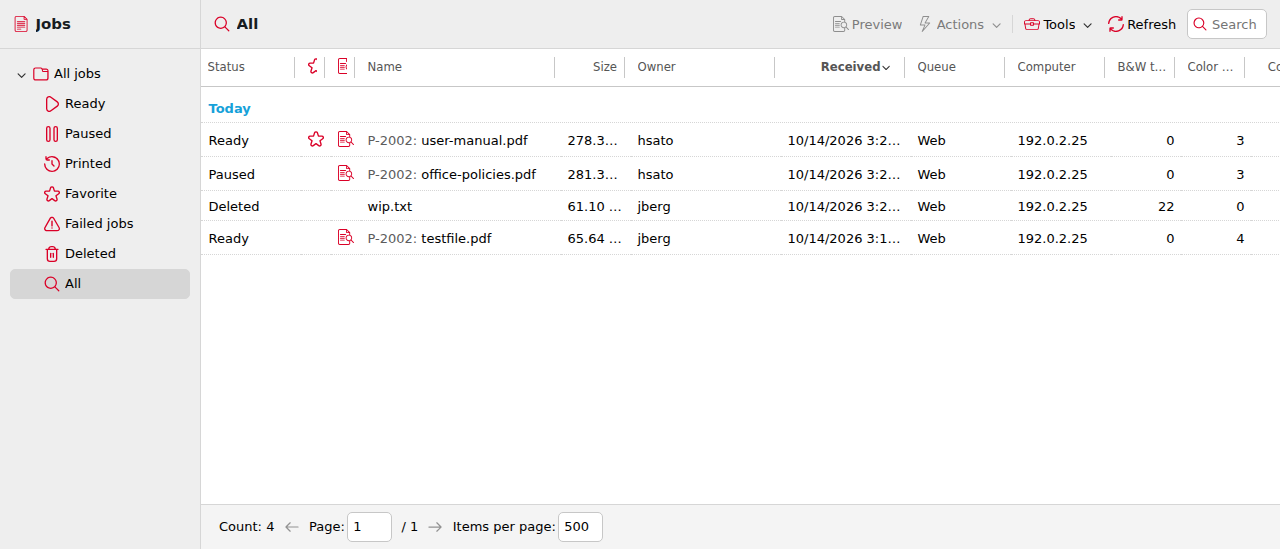The image size is (1280, 549).
Task: Sort by Computer column header
Action: 1047,67
